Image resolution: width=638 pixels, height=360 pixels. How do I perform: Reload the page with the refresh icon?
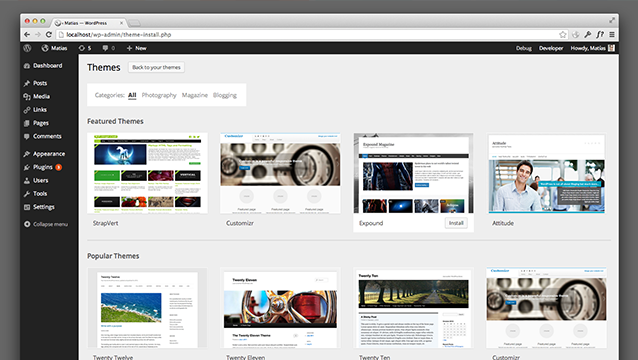pos(49,35)
